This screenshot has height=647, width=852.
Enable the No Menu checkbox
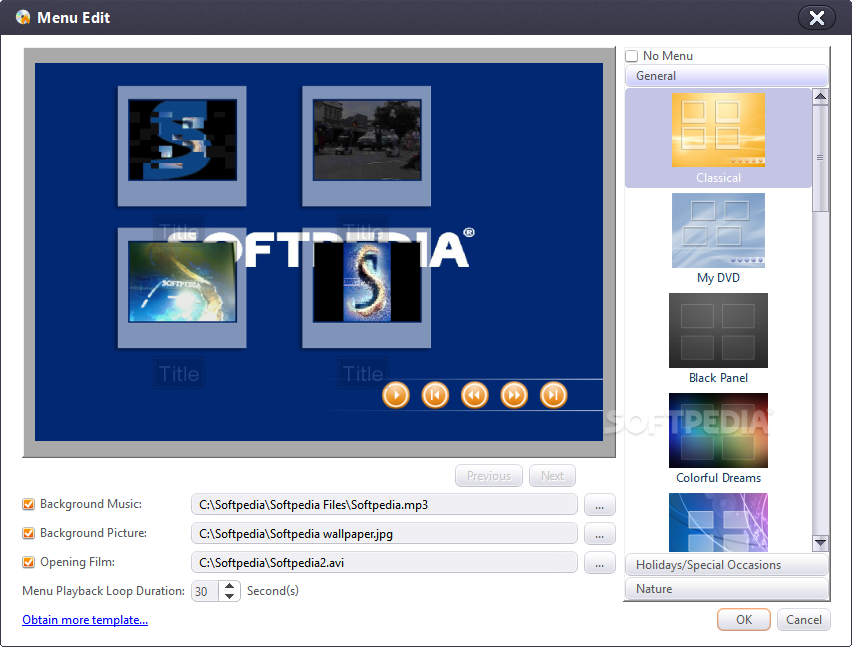click(x=631, y=56)
